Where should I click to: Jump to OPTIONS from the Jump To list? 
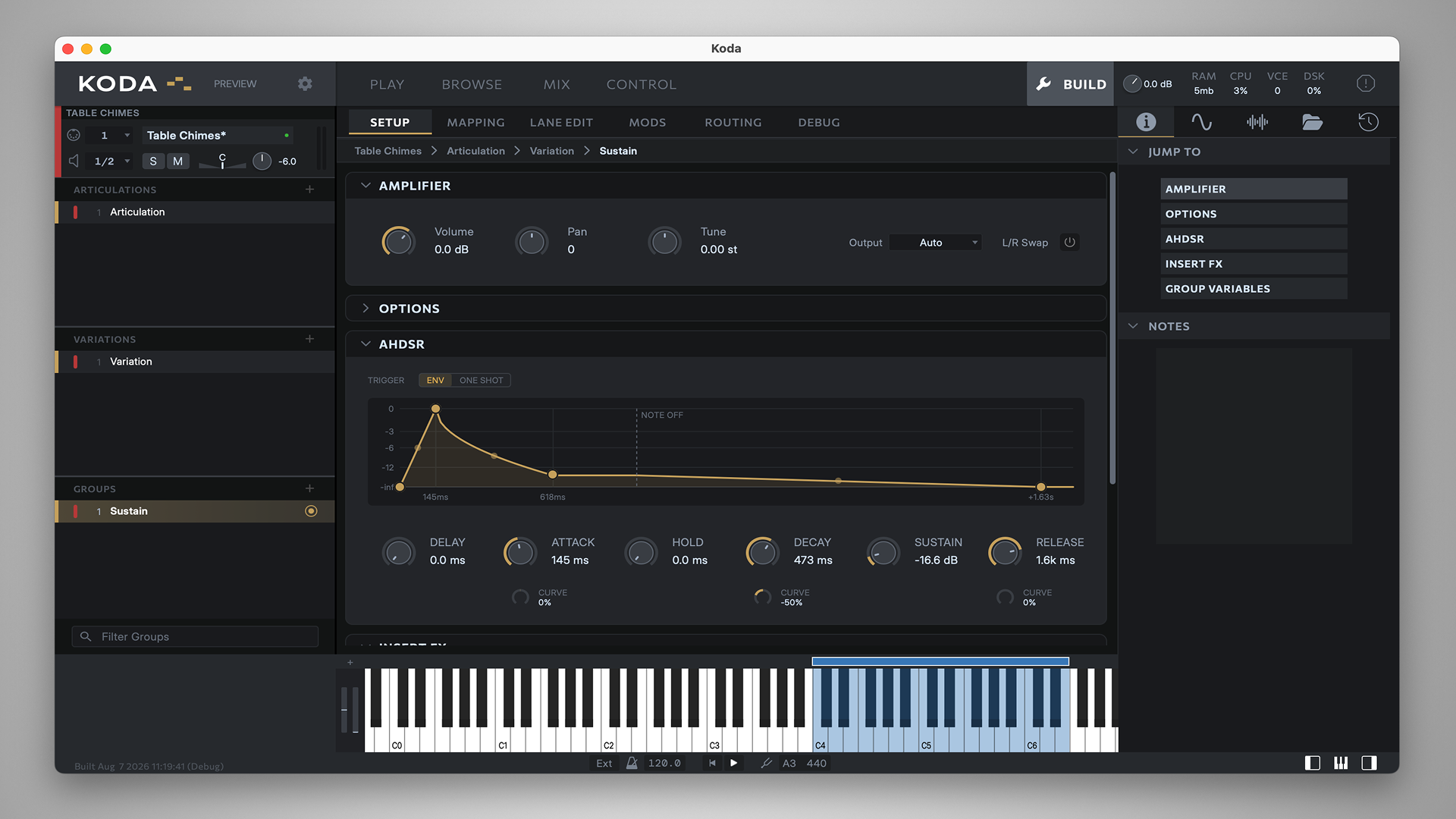tap(1254, 214)
